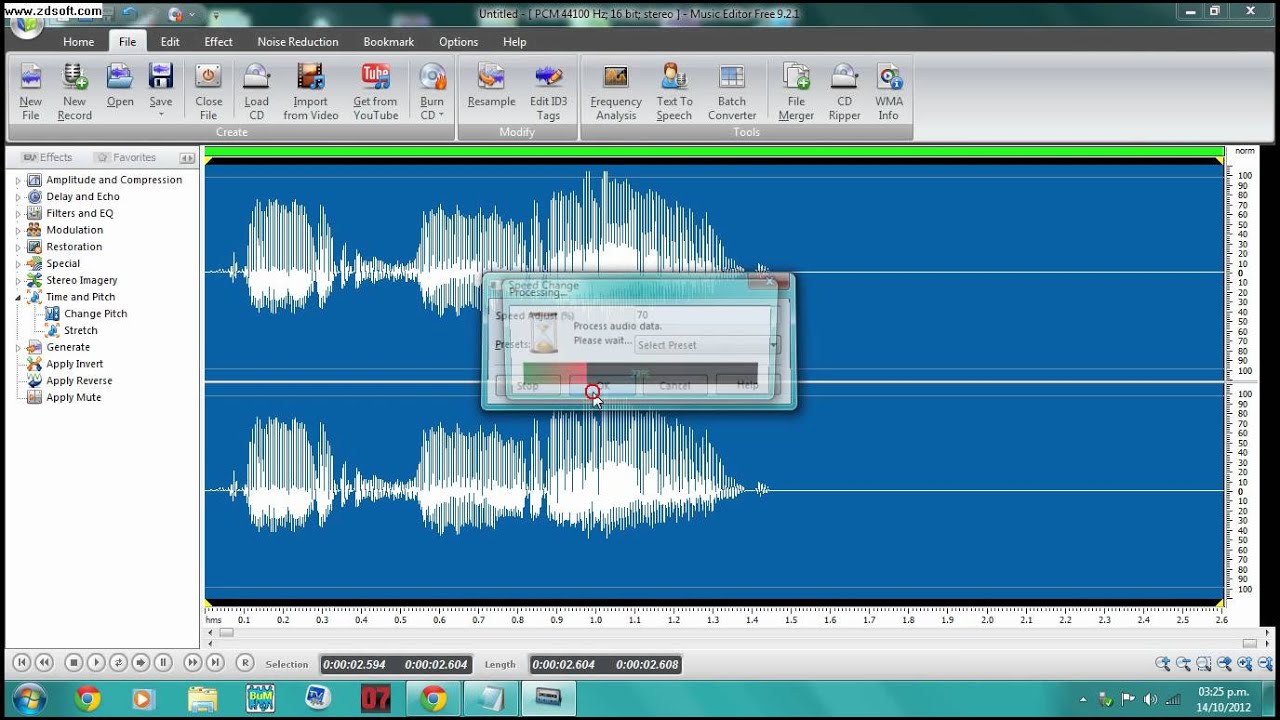Expand the Filters and EQ category
The width and height of the screenshot is (1280, 720).
(x=18, y=213)
